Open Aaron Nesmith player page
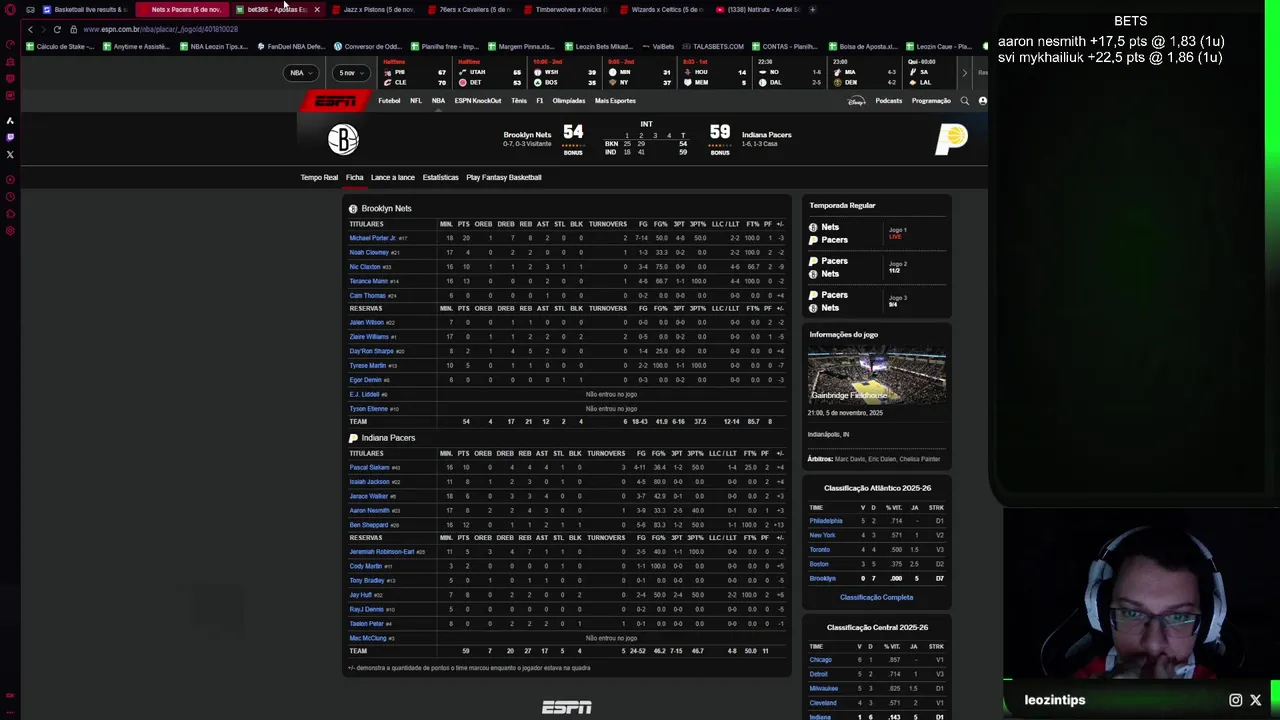This screenshot has width=1280, height=720. [x=369, y=510]
